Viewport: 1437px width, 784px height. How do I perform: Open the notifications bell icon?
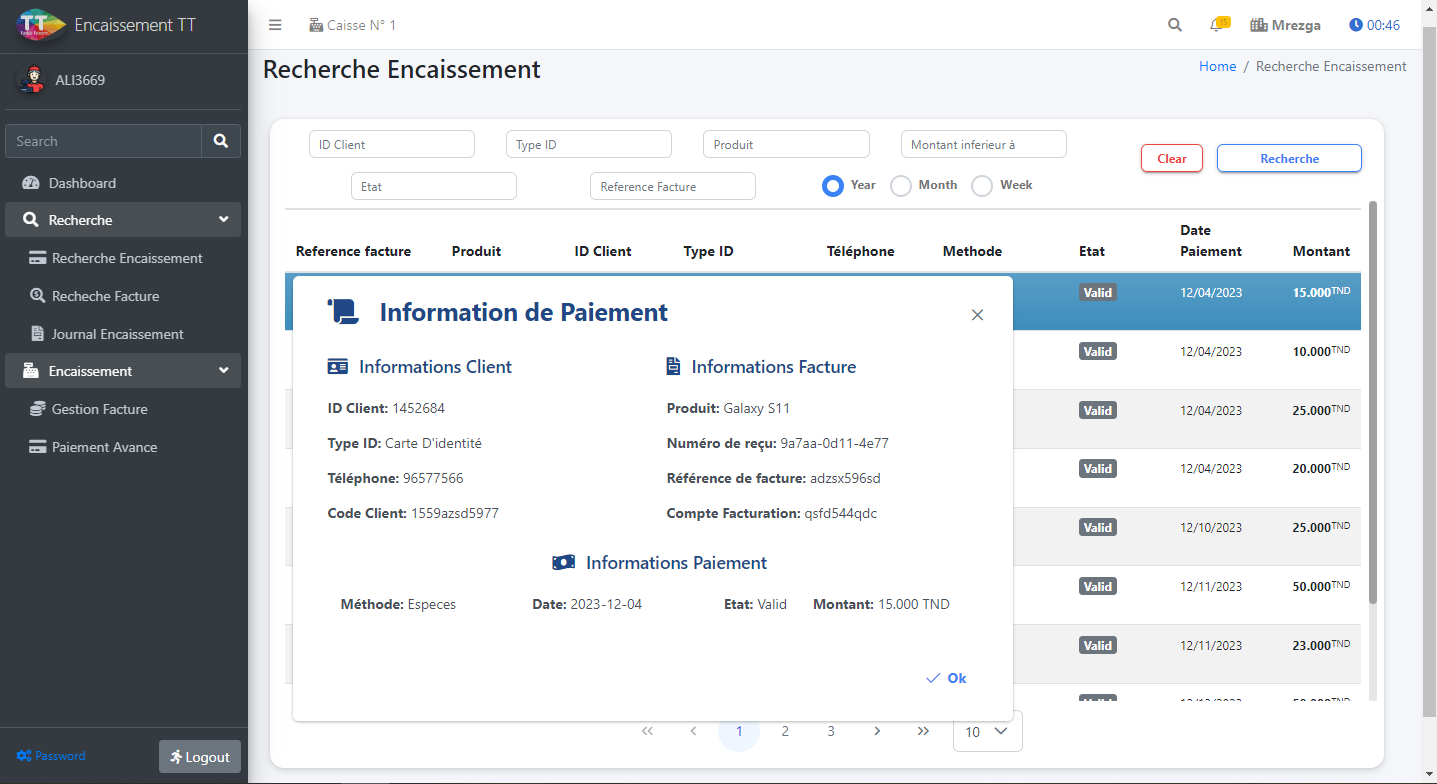tap(1218, 24)
